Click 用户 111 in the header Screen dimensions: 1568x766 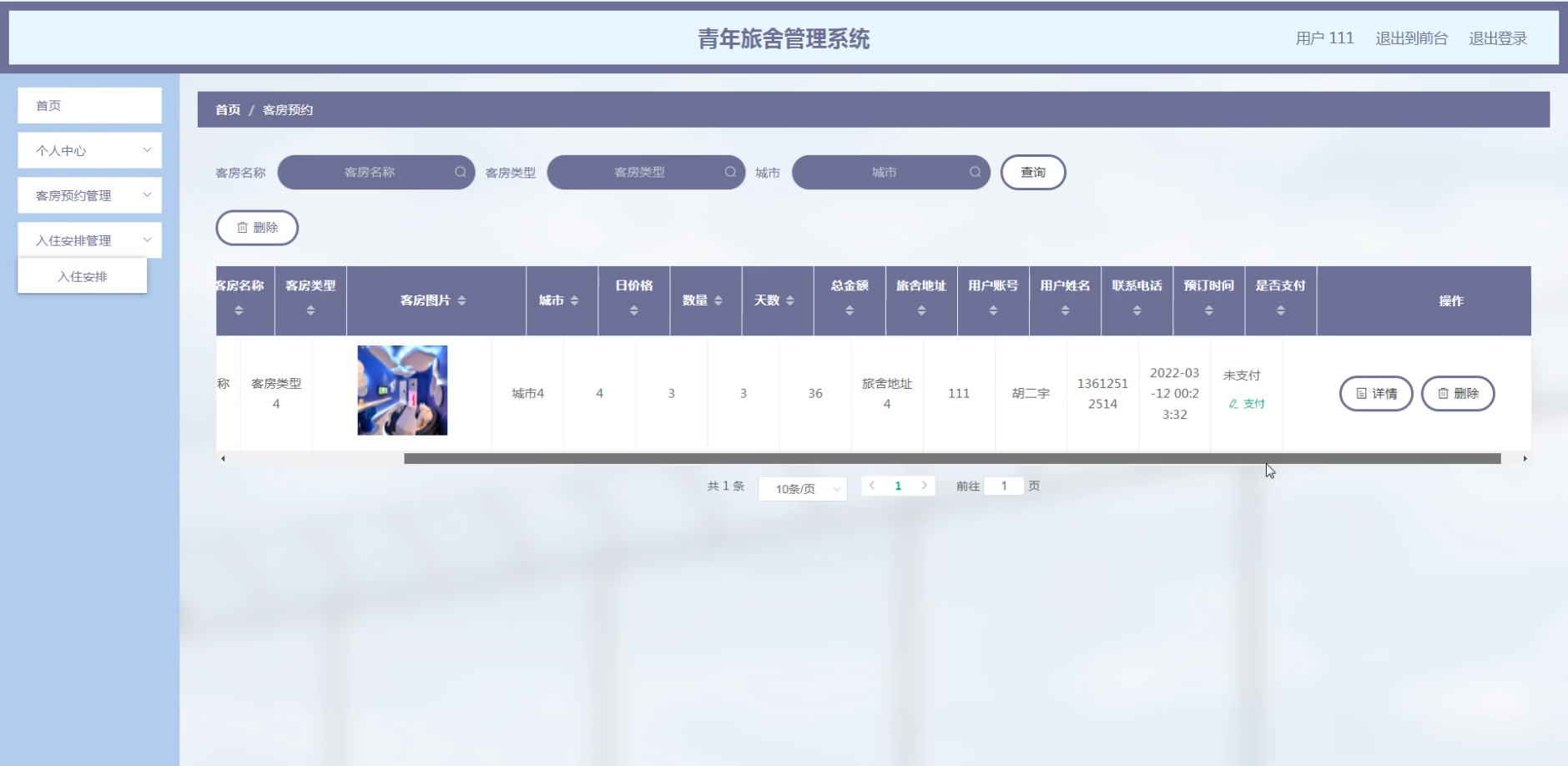click(1324, 38)
